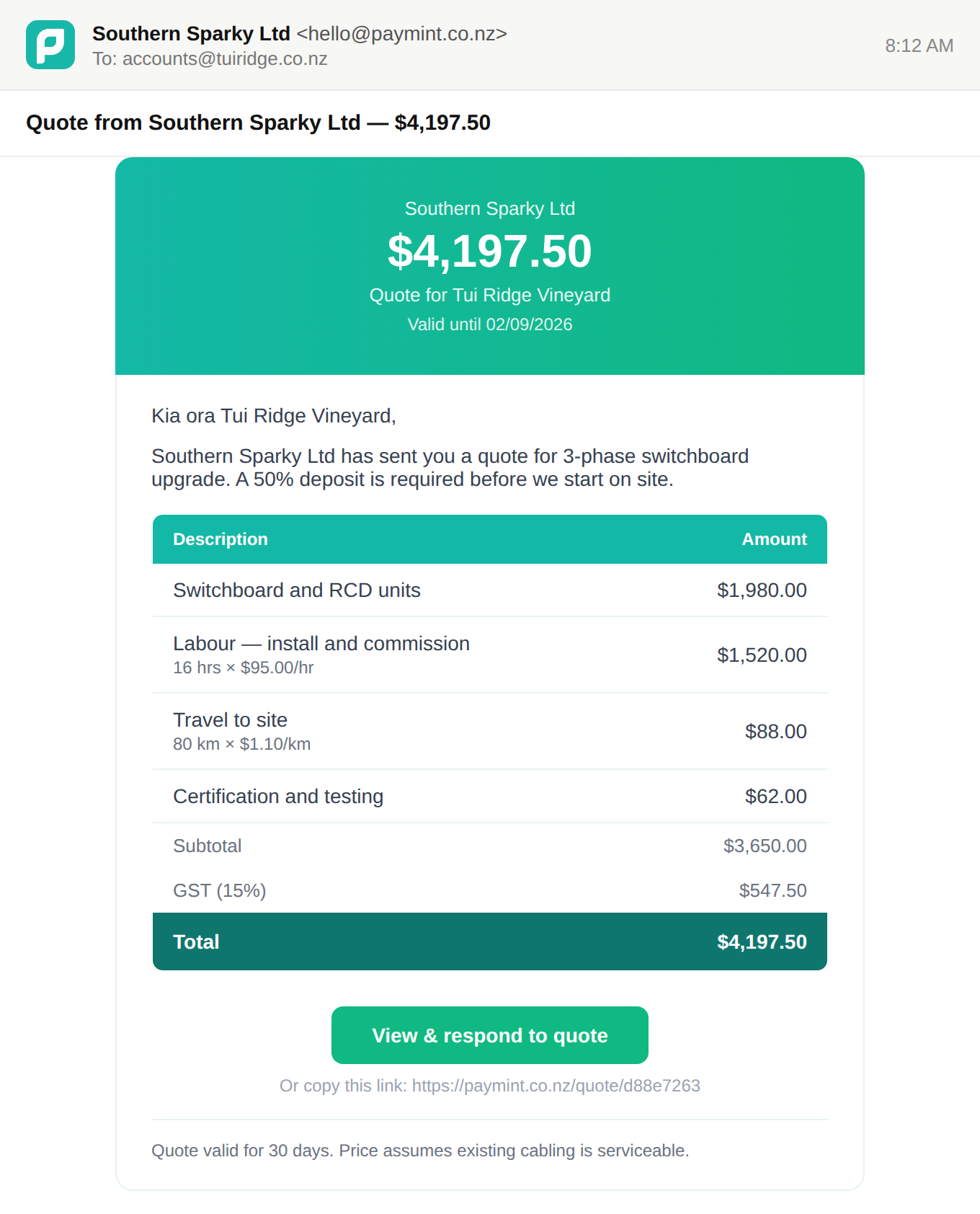The height and width of the screenshot is (1214, 980).
Task: Click the recipient address accounts@tuiridge.co.nz
Action: point(225,59)
